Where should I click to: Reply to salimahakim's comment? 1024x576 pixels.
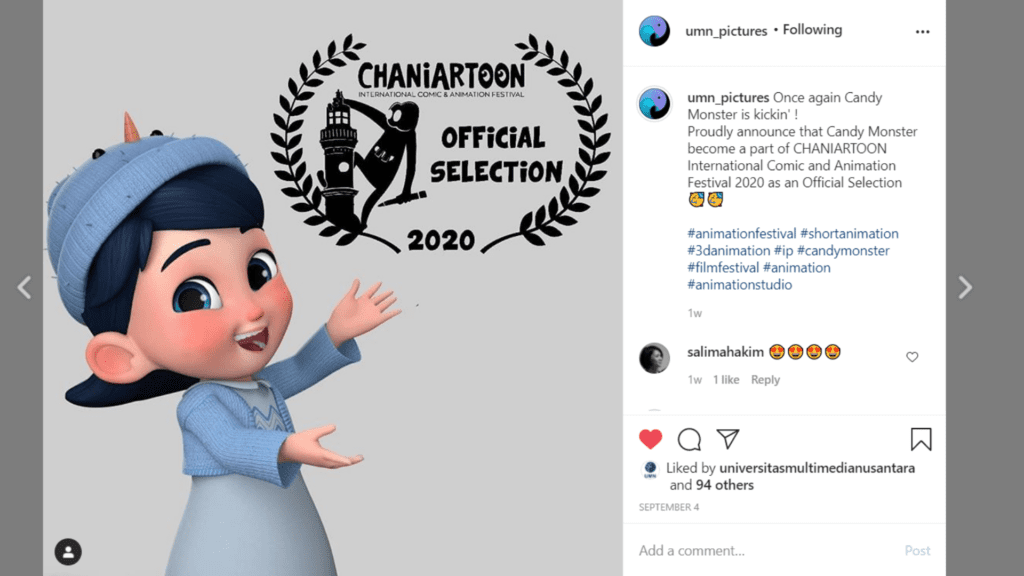tap(765, 379)
